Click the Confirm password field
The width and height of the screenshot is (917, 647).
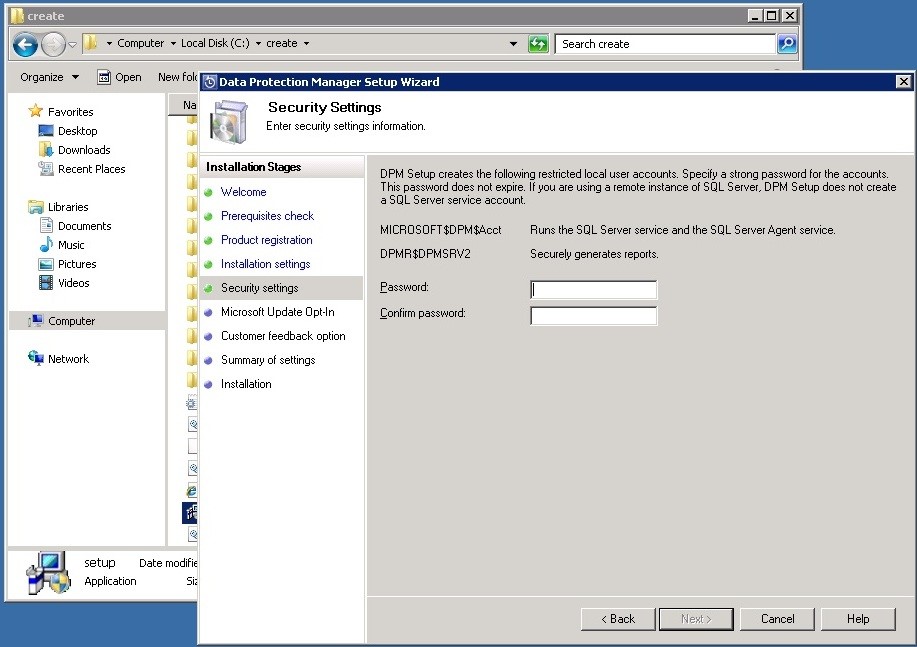pyautogui.click(x=593, y=316)
